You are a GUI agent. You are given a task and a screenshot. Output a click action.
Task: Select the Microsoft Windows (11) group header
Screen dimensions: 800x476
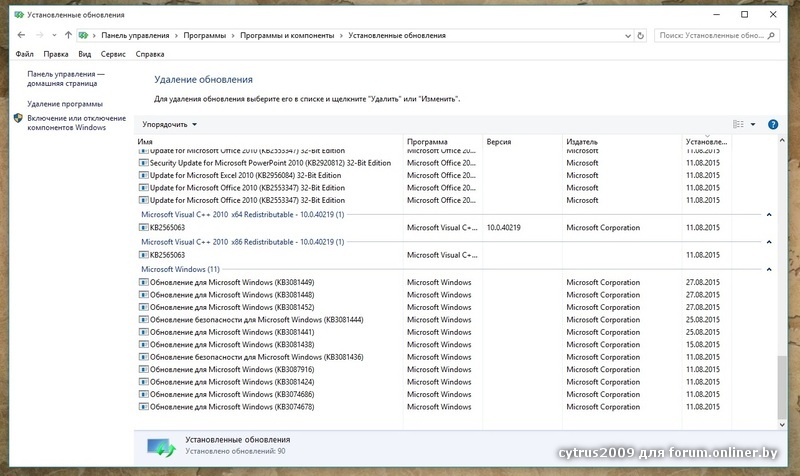coord(180,269)
